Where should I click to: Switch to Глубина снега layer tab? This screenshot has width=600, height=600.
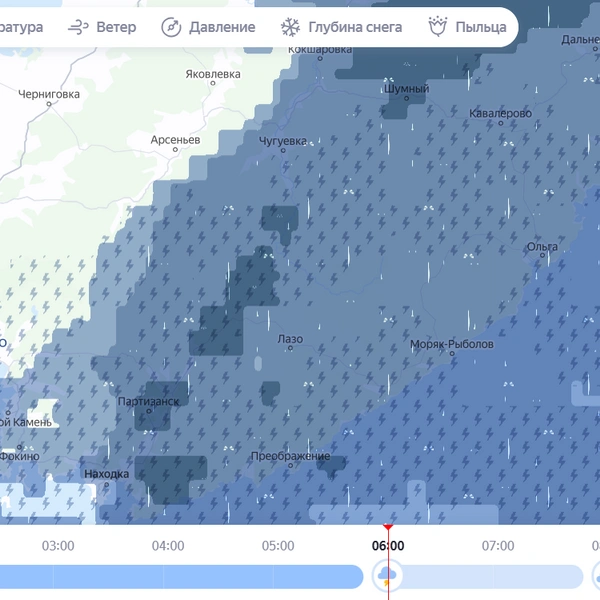341,27
